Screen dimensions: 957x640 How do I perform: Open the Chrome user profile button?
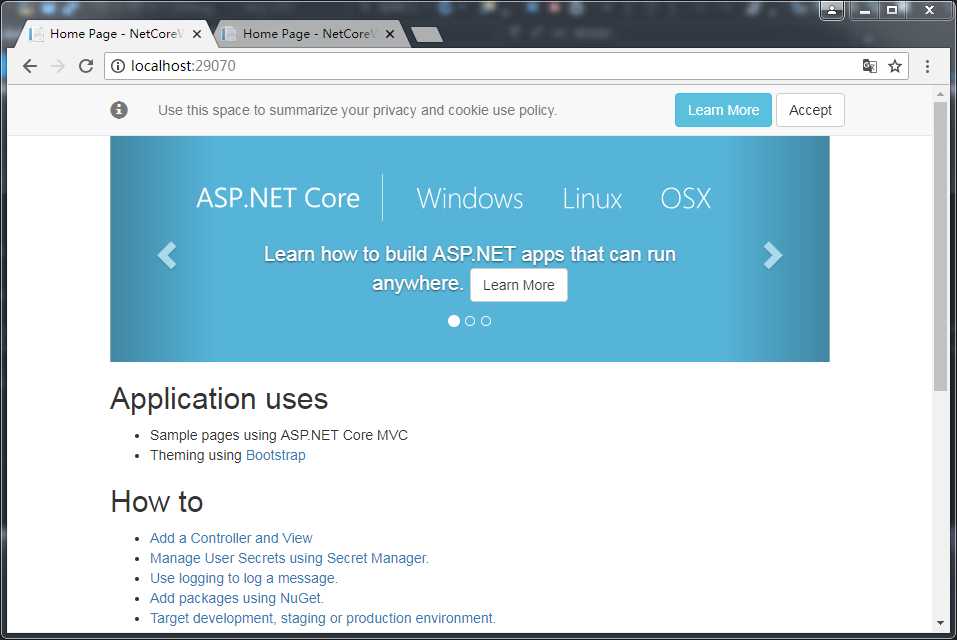831,10
